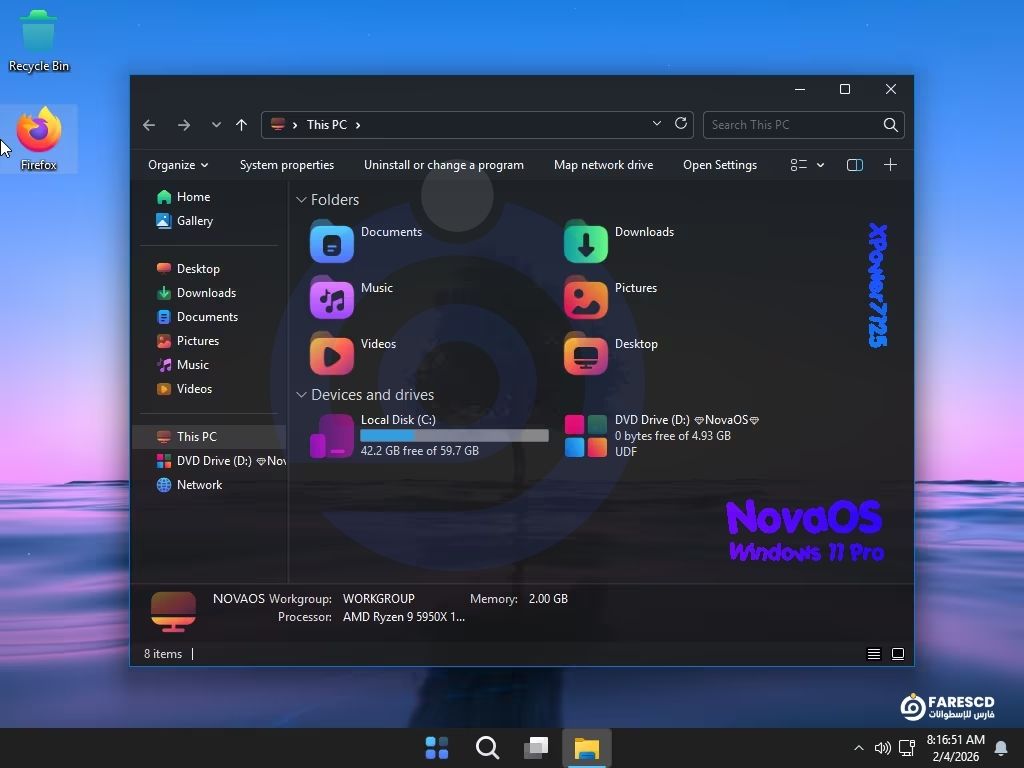Click the Local Disk C: capacity bar

[x=454, y=436]
